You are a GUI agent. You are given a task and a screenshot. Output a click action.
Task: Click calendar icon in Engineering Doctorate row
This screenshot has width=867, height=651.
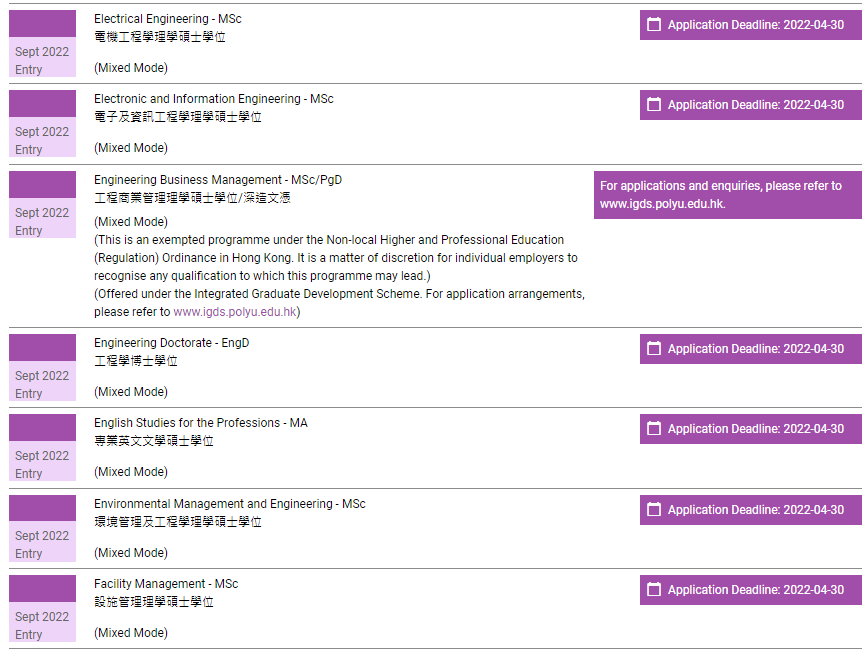654,349
